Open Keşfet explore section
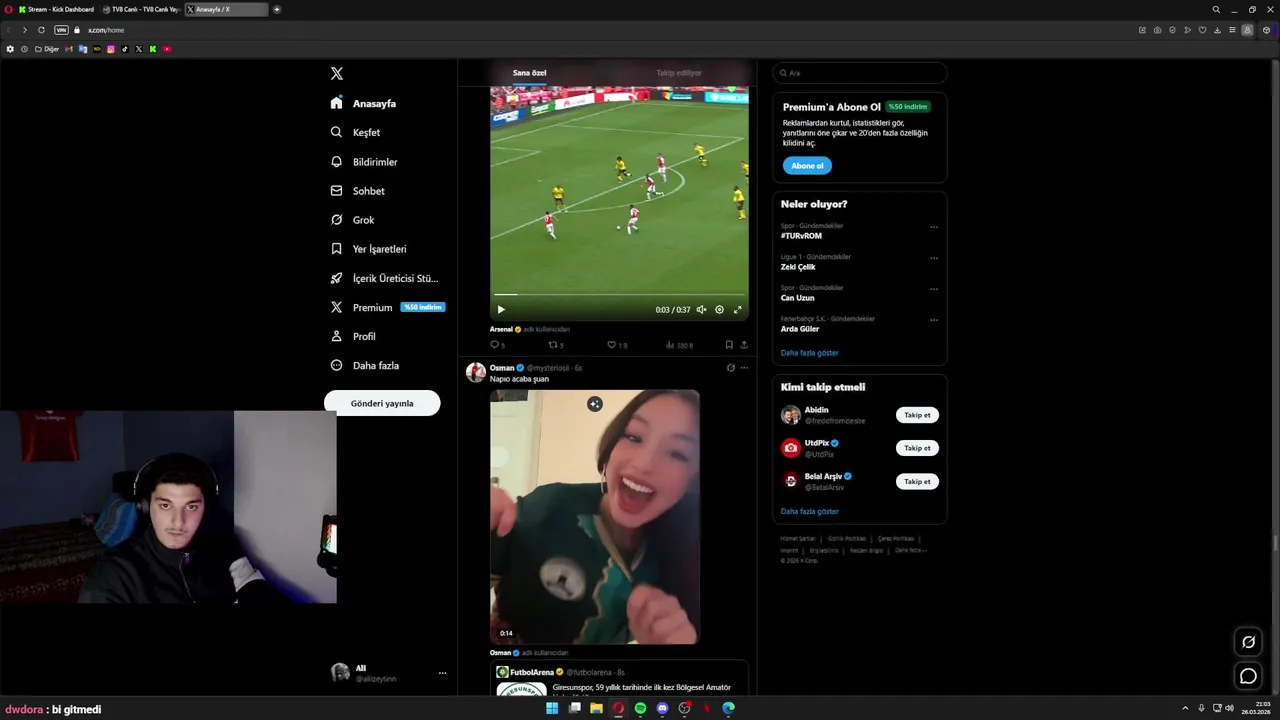 pyautogui.click(x=356, y=132)
